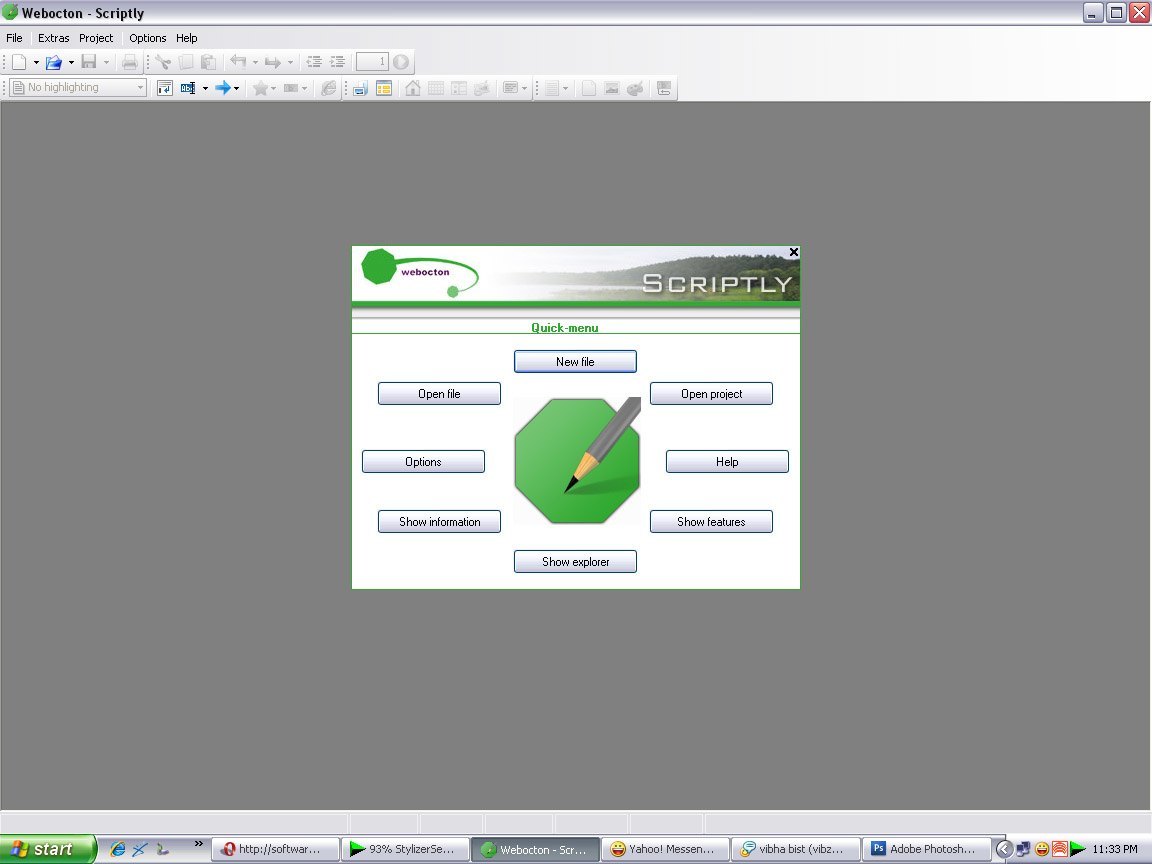Click the star bookmark icon

pos(260,88)
